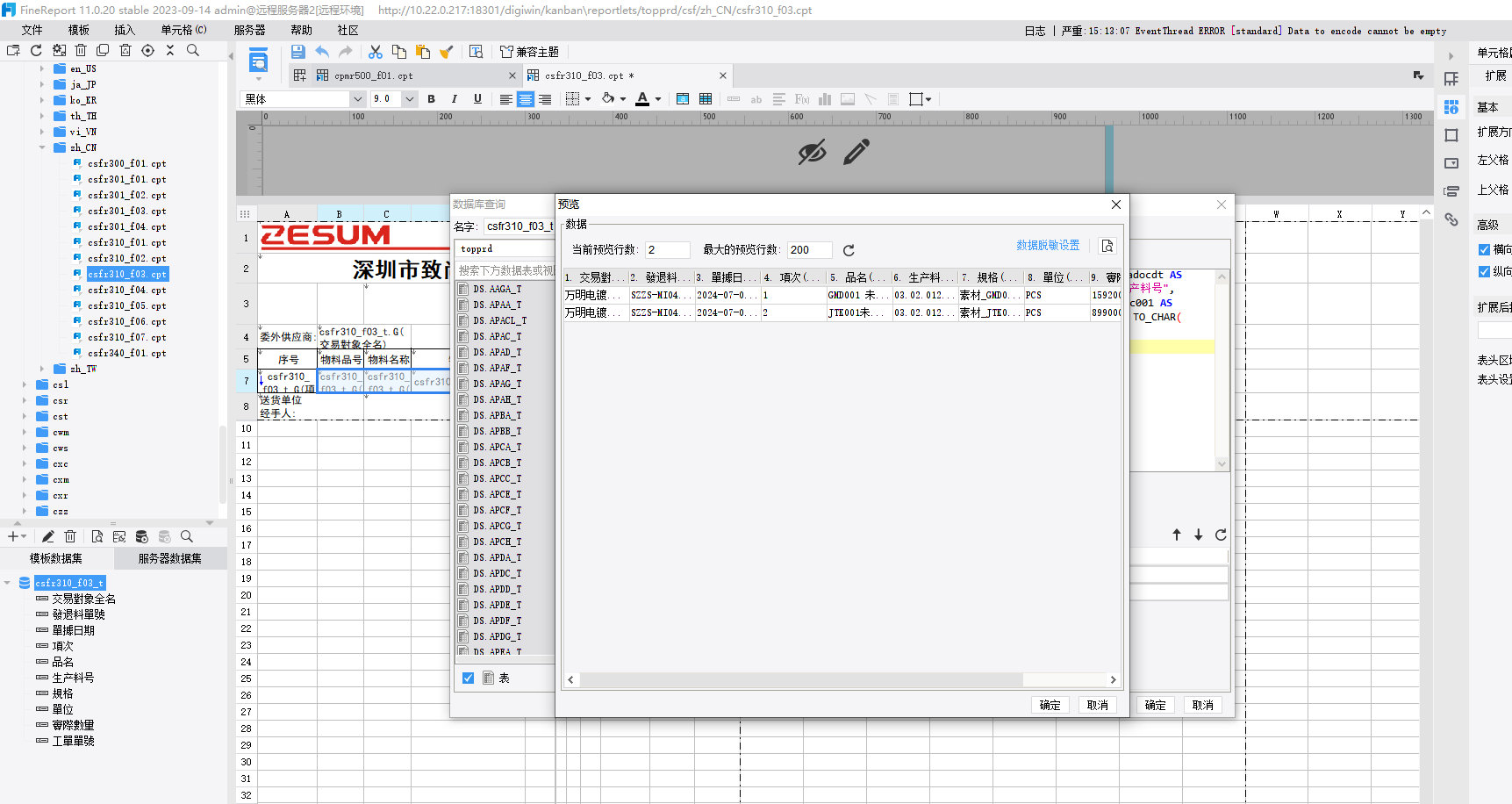Click the Save template icon in the toolbar
The width and height of the screenshot is (1512, 804).
tap(297, 52)
